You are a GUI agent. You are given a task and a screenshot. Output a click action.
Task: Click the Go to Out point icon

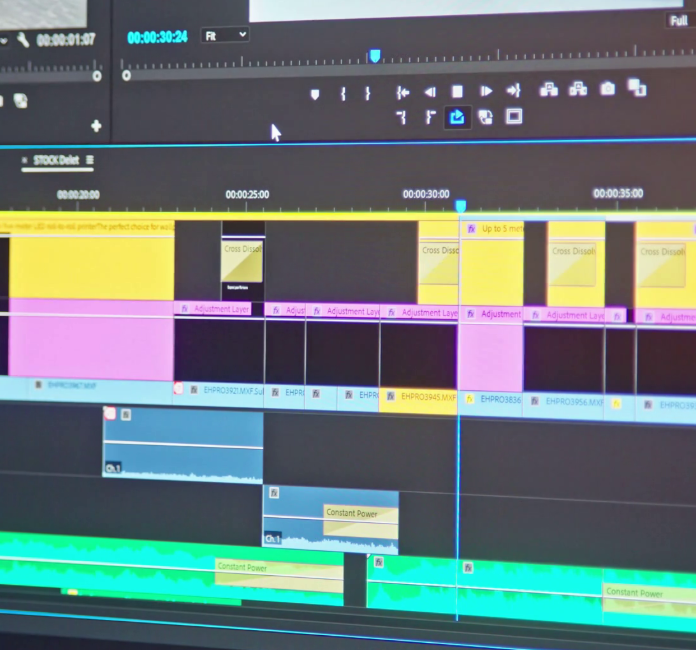coord(514,91)
